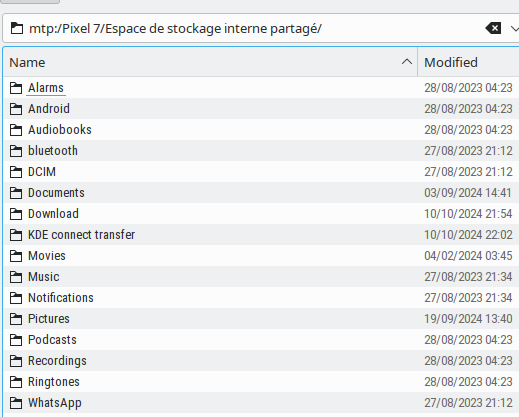Image resolution: width=519 pixels, height=417 pixels.
Task: Sort by the Modified column header
Action: pyautogui.click(x=468, y=62)
